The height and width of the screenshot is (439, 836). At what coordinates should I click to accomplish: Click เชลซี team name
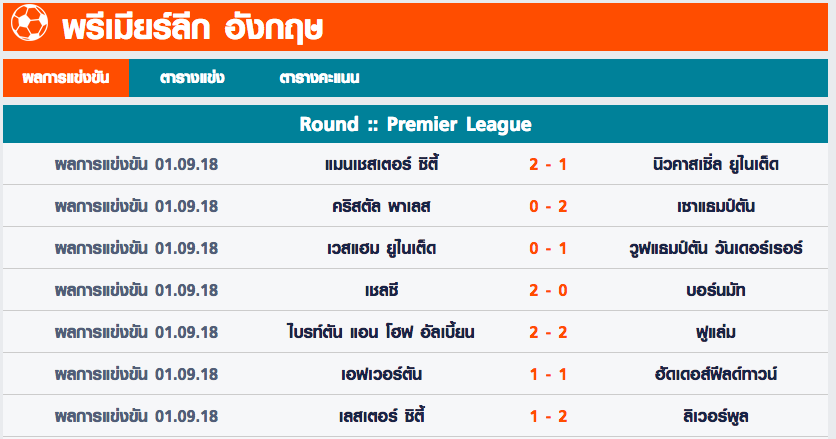382,290
